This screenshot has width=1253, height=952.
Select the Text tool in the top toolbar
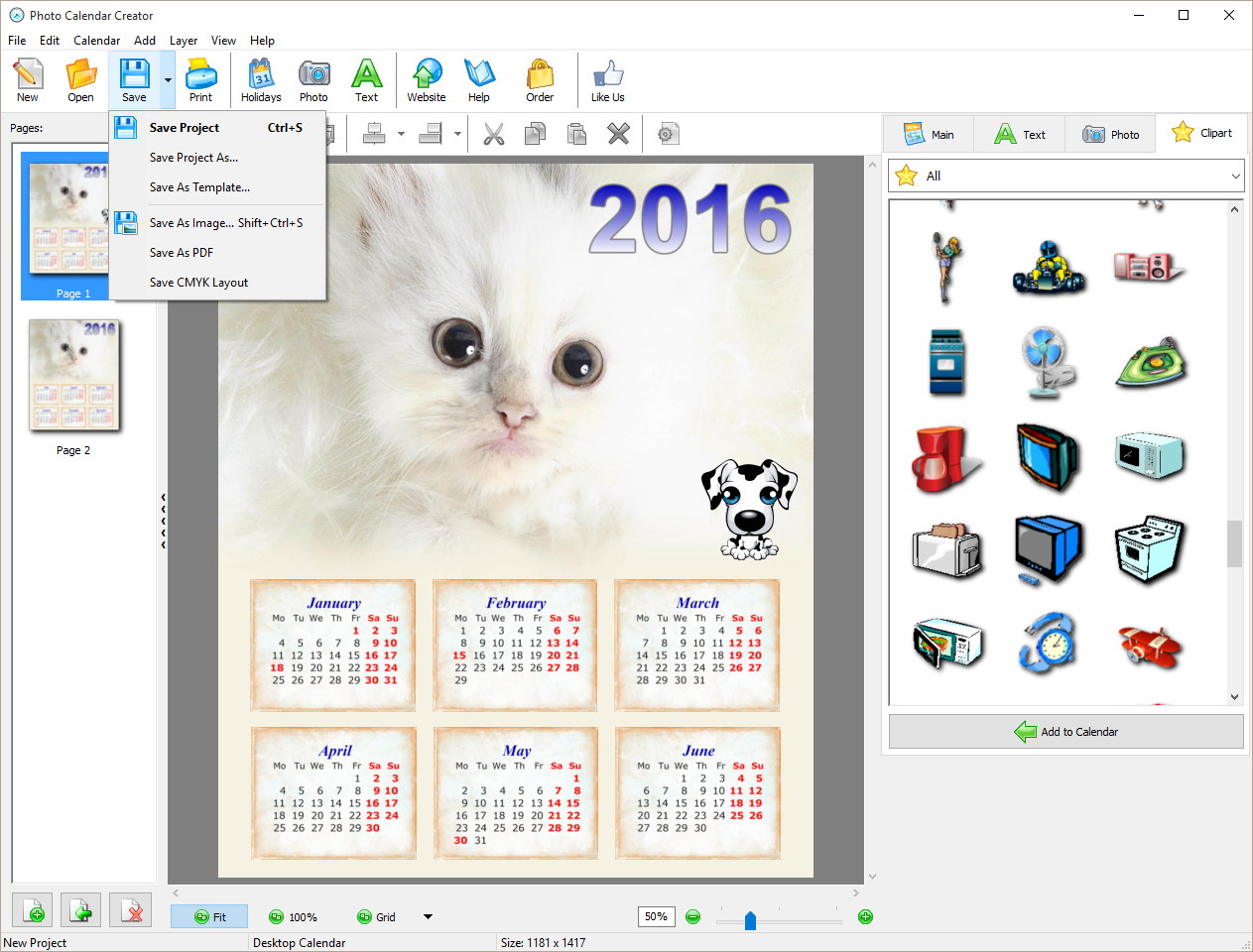tap(366, 79)
